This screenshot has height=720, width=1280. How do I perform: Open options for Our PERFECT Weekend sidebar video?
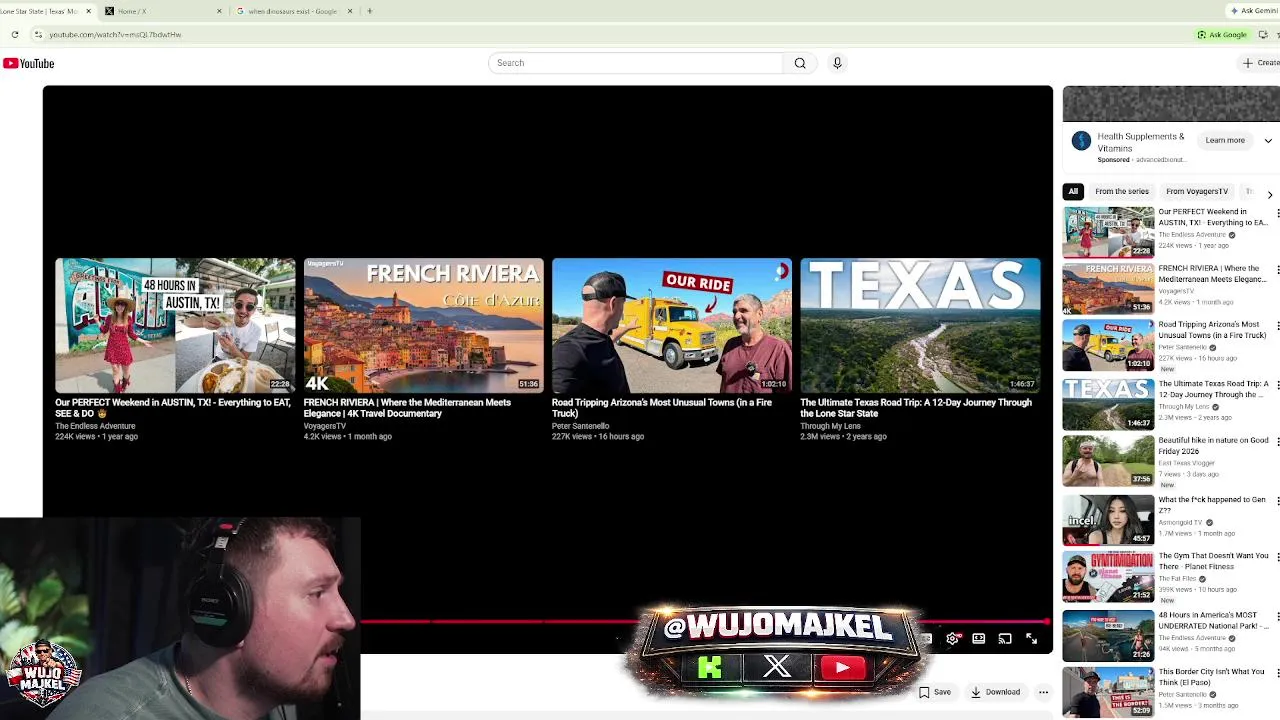click(x=1276, y=213)
